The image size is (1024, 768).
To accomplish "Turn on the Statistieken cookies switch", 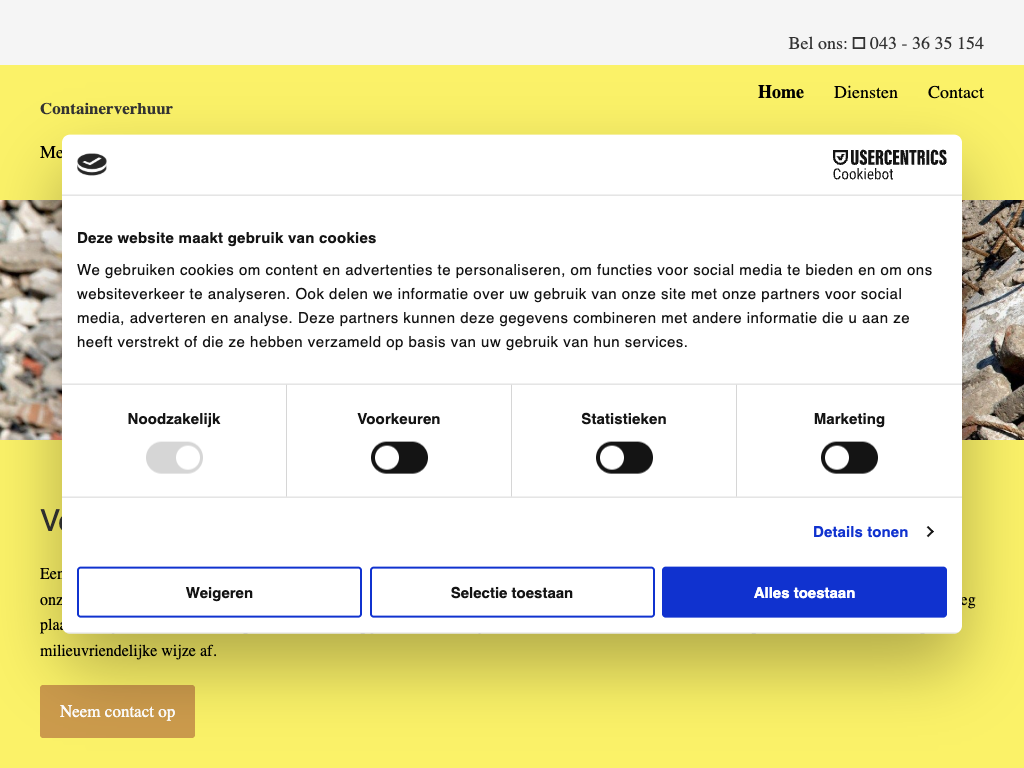I will point(624,459).
